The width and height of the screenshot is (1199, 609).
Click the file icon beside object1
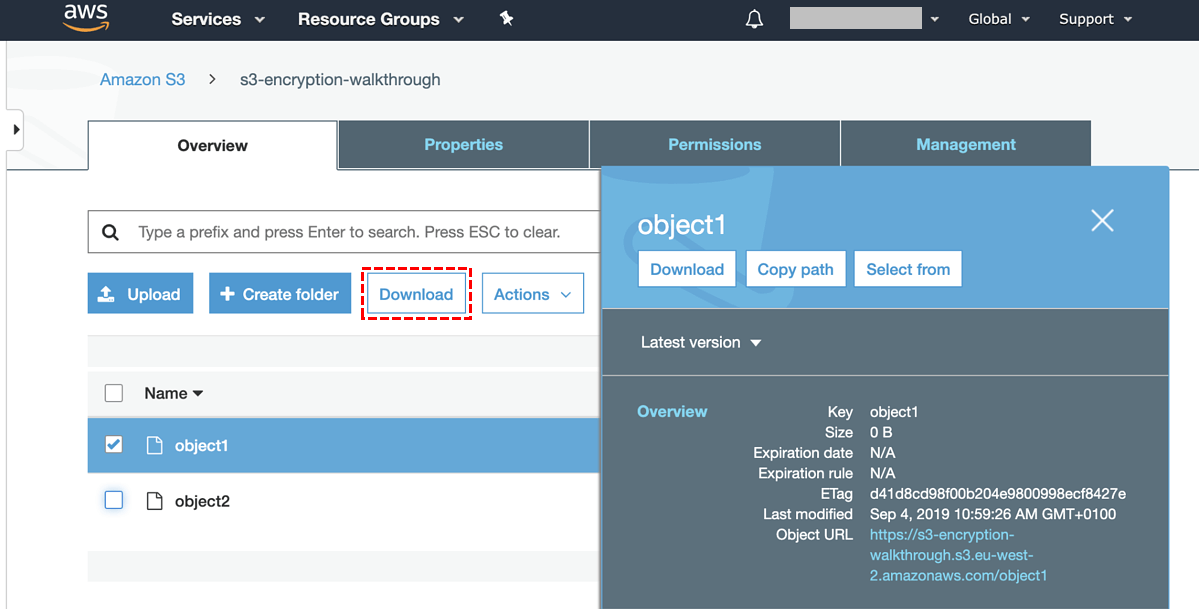pyautogui.click(x=154, y=445)
